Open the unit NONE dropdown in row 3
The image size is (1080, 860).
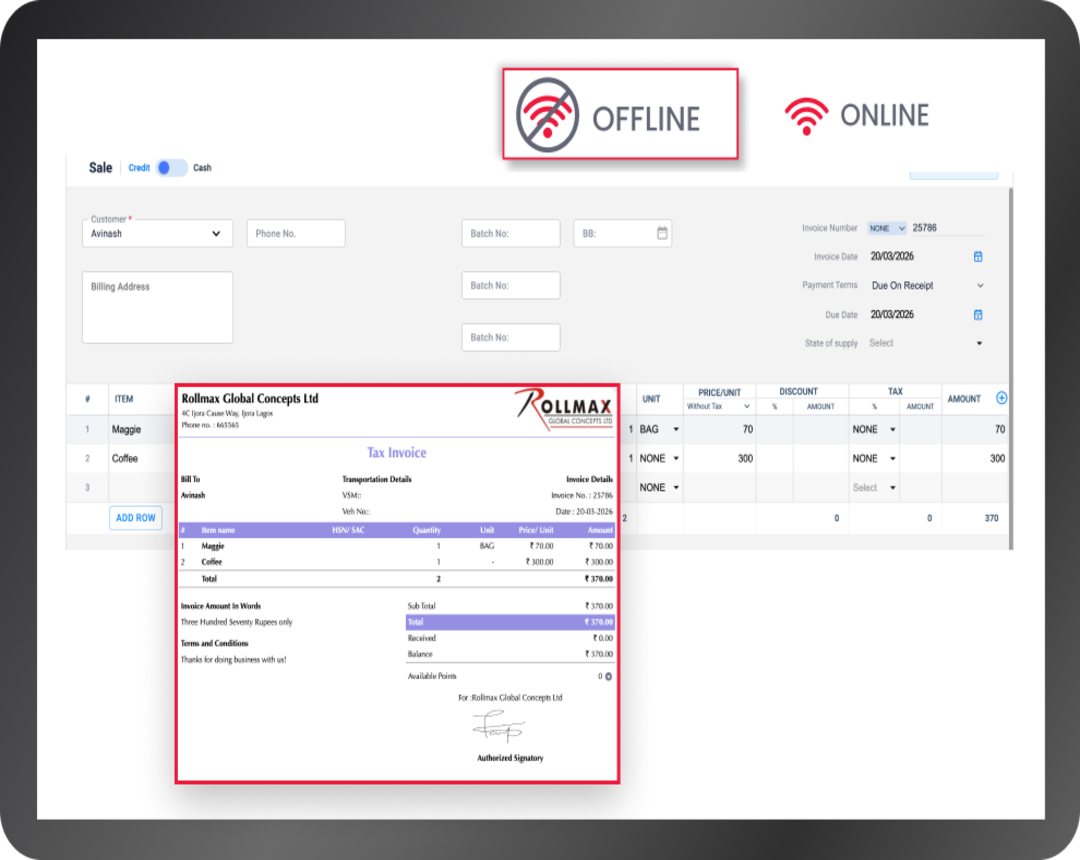coord(659,487)
